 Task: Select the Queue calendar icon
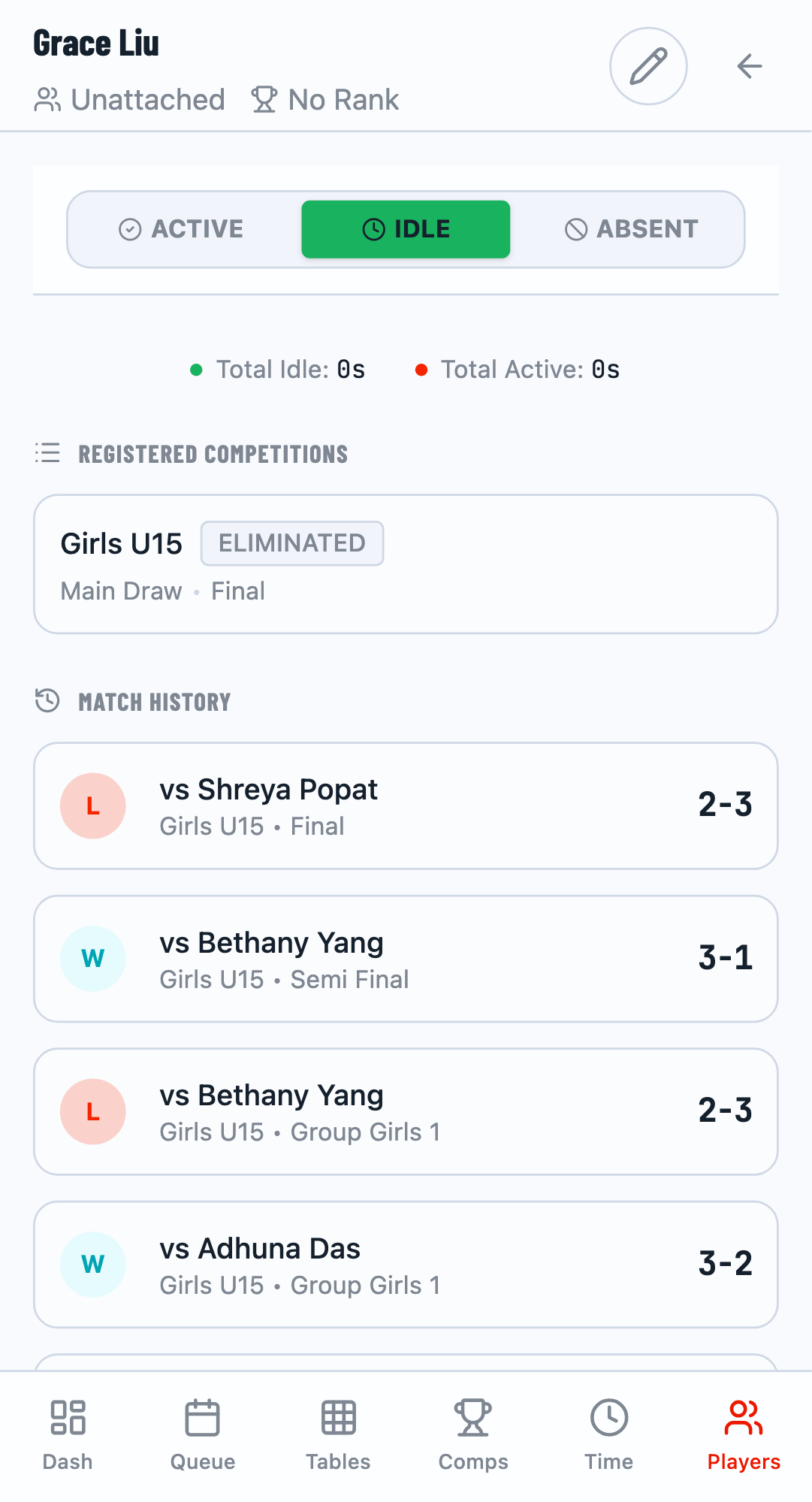click(x=203, y=1418)
